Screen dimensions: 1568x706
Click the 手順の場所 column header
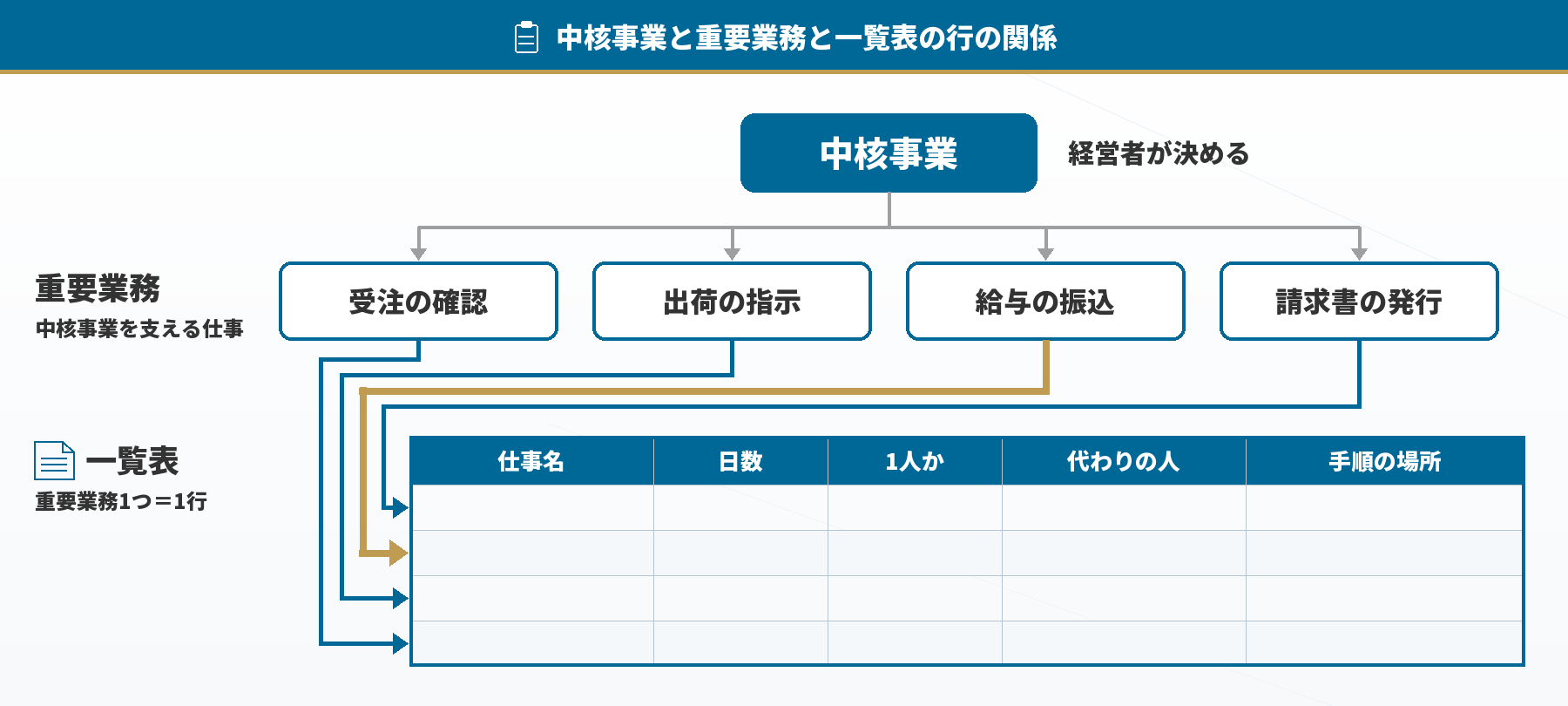pyautogui.click(x=1385, y=461)
